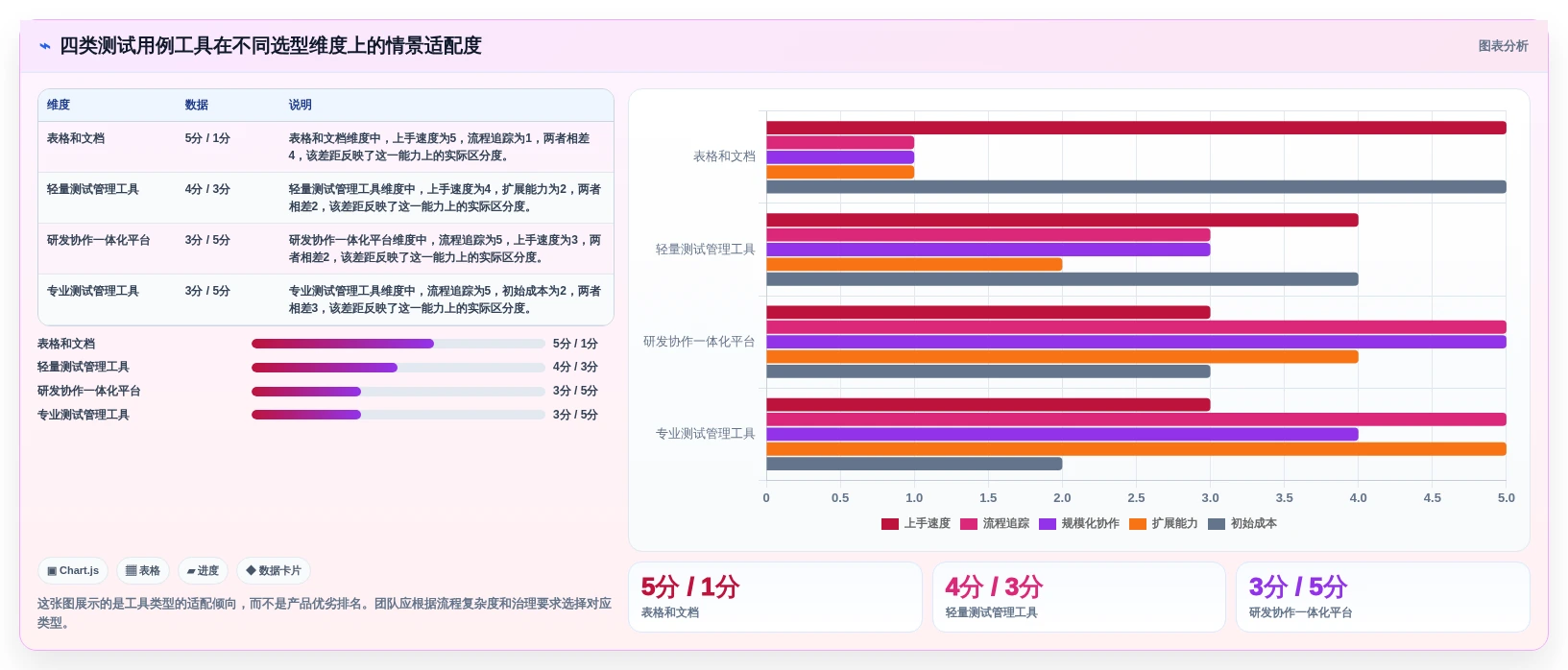Click the footnote text about 适配倾向
Screen dimensions: 1568x670
(325, 613)
